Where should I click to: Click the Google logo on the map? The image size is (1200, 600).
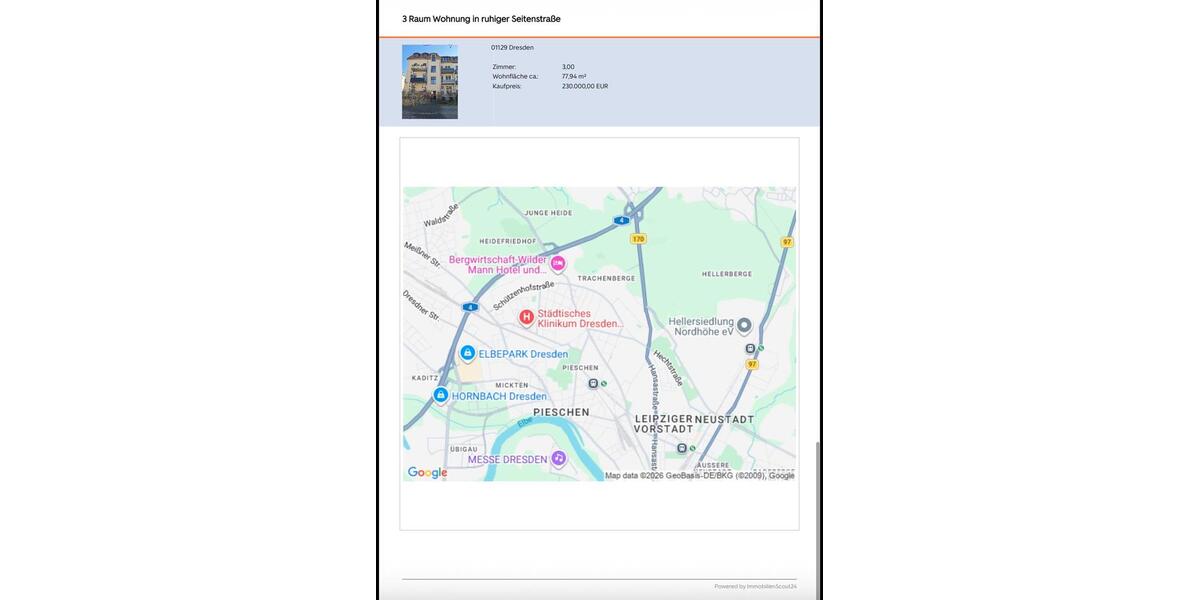pos(428,473)
